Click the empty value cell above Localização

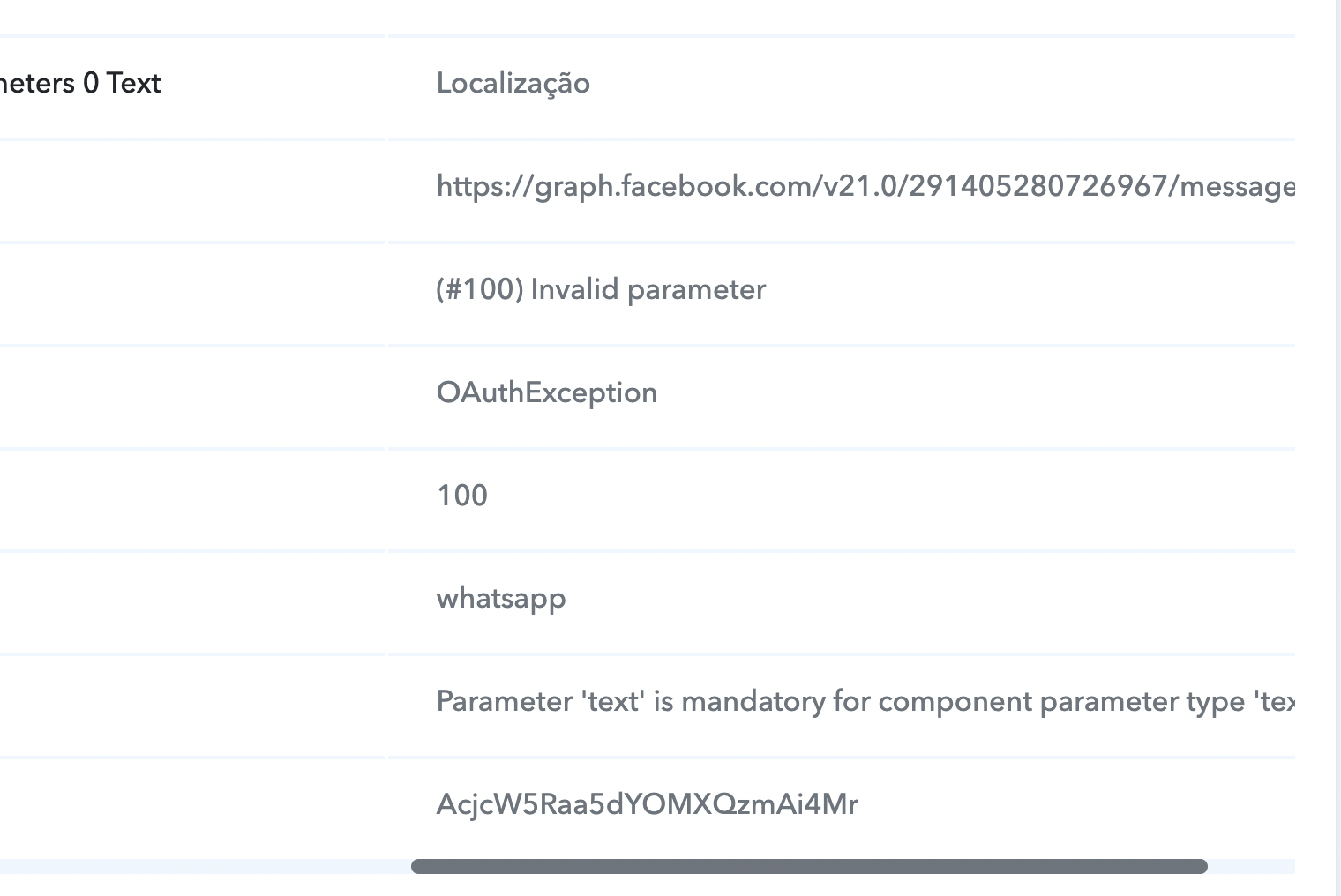[x=842, y=16]
